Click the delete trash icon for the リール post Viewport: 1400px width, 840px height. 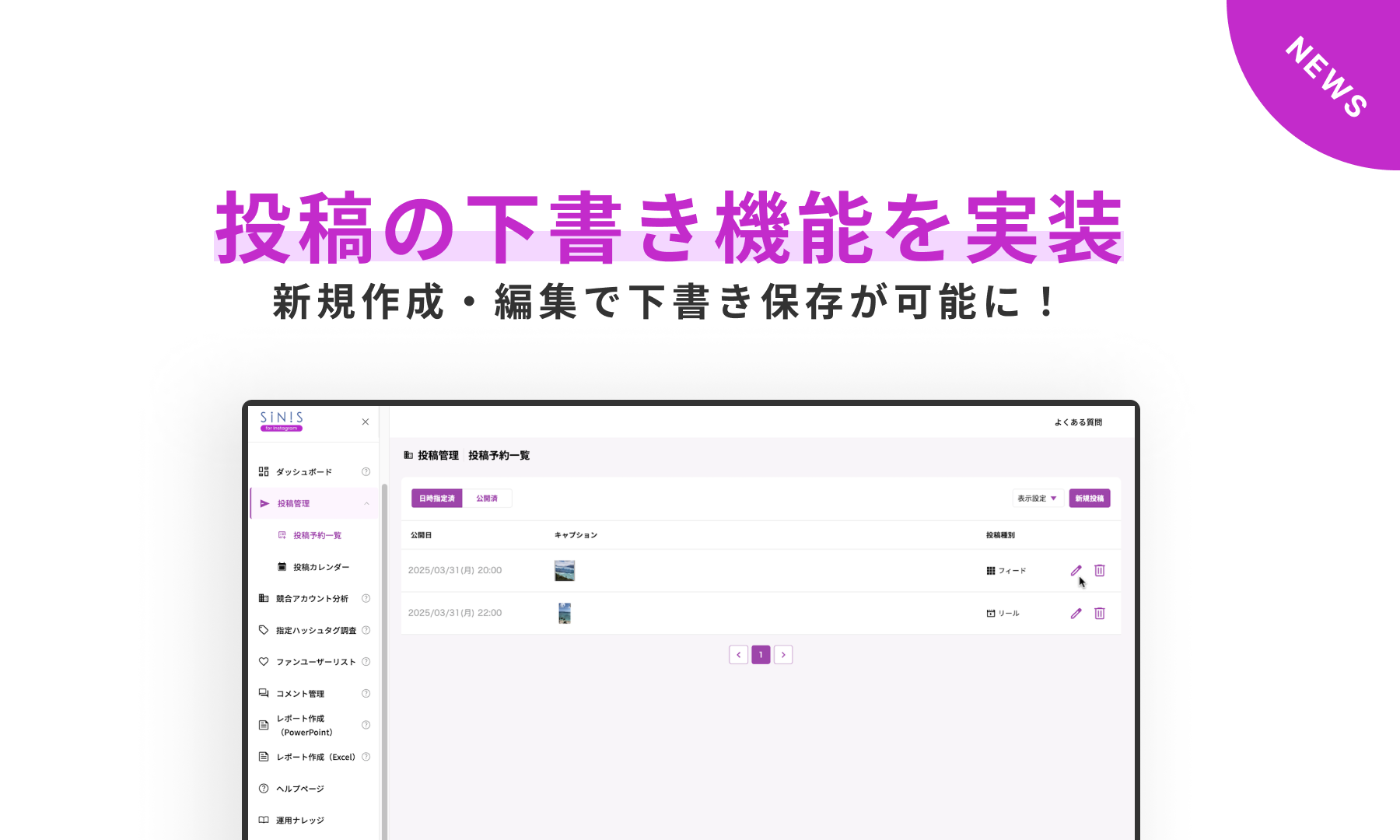point(1100,614)
